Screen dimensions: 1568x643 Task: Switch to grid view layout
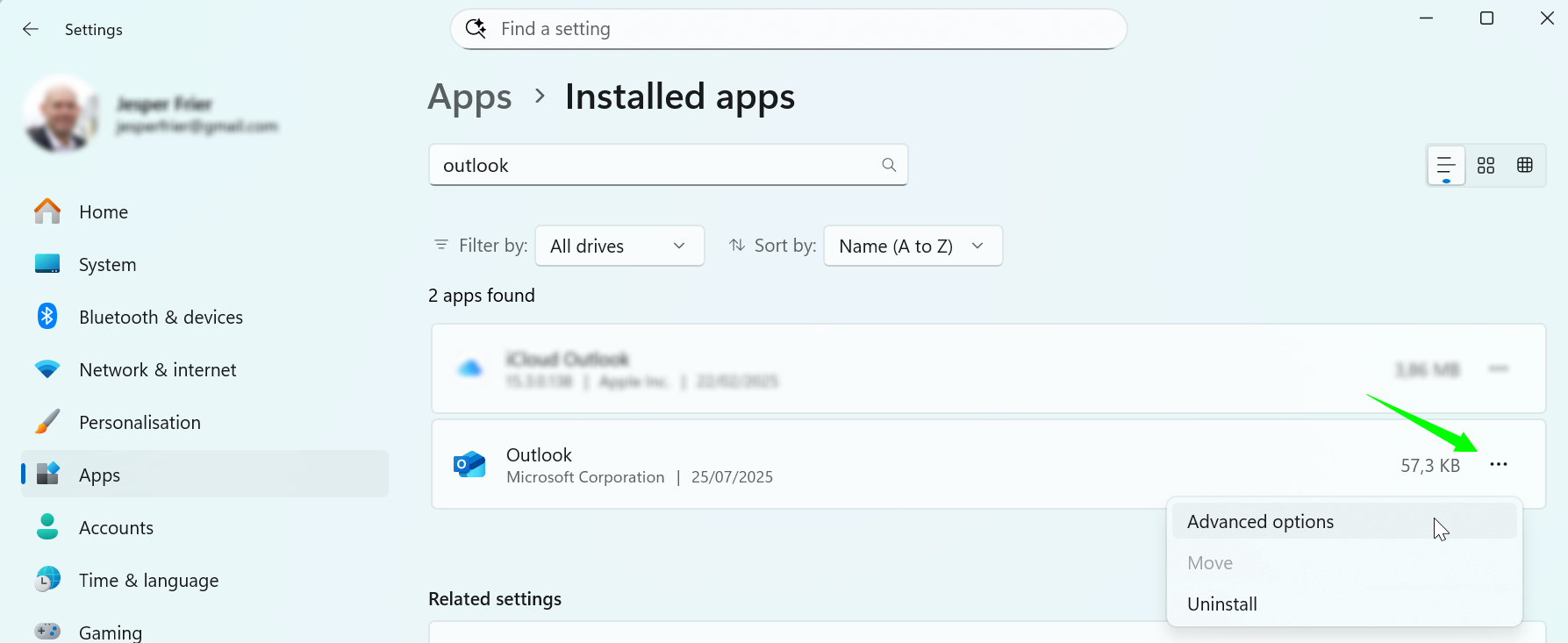(1486, 165)
